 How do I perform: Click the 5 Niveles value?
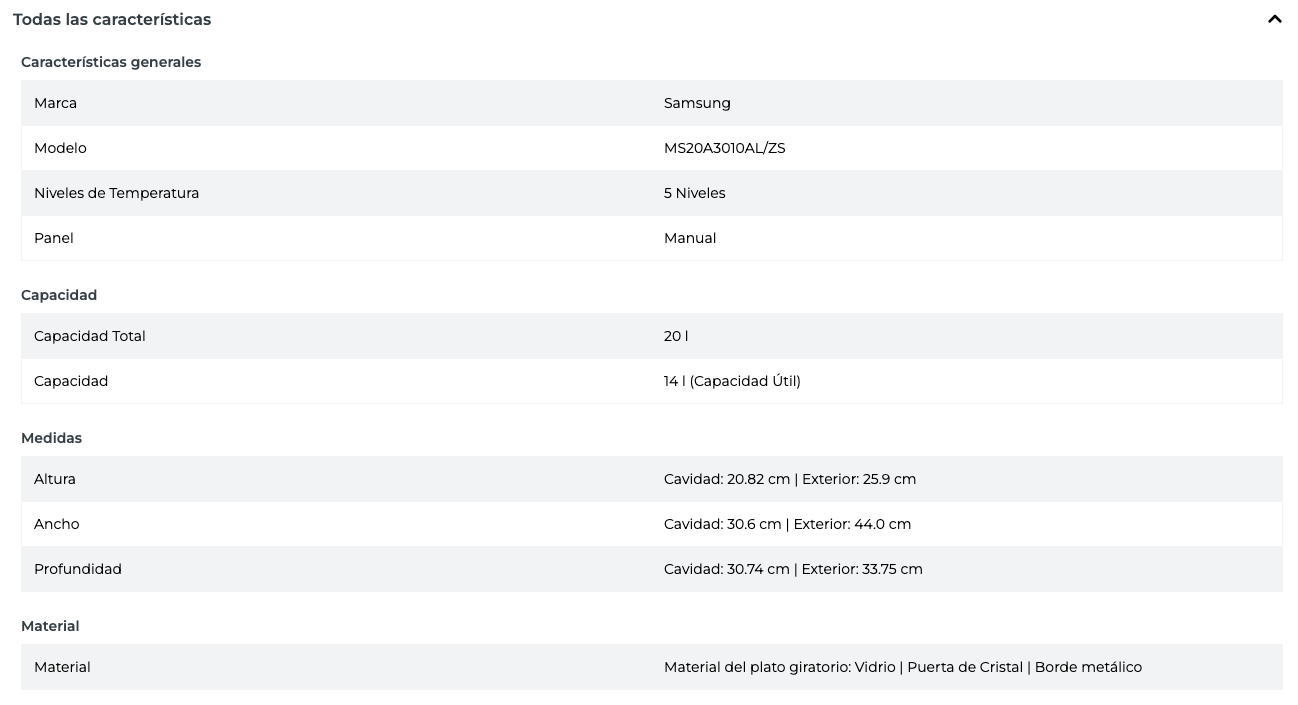click(694, 193)
